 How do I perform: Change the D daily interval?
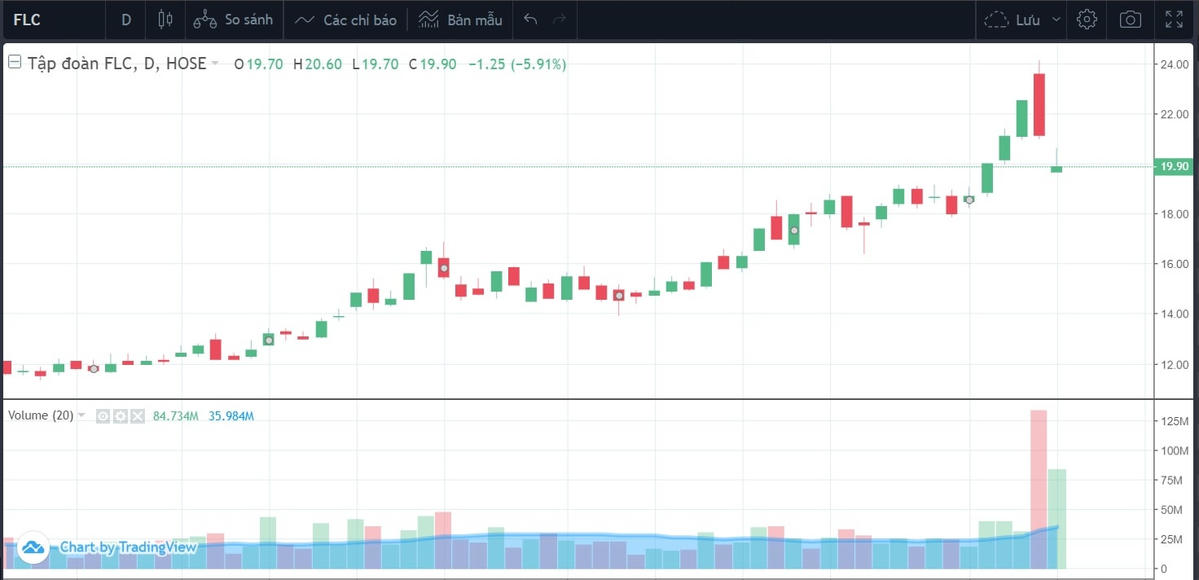[126, 19]
